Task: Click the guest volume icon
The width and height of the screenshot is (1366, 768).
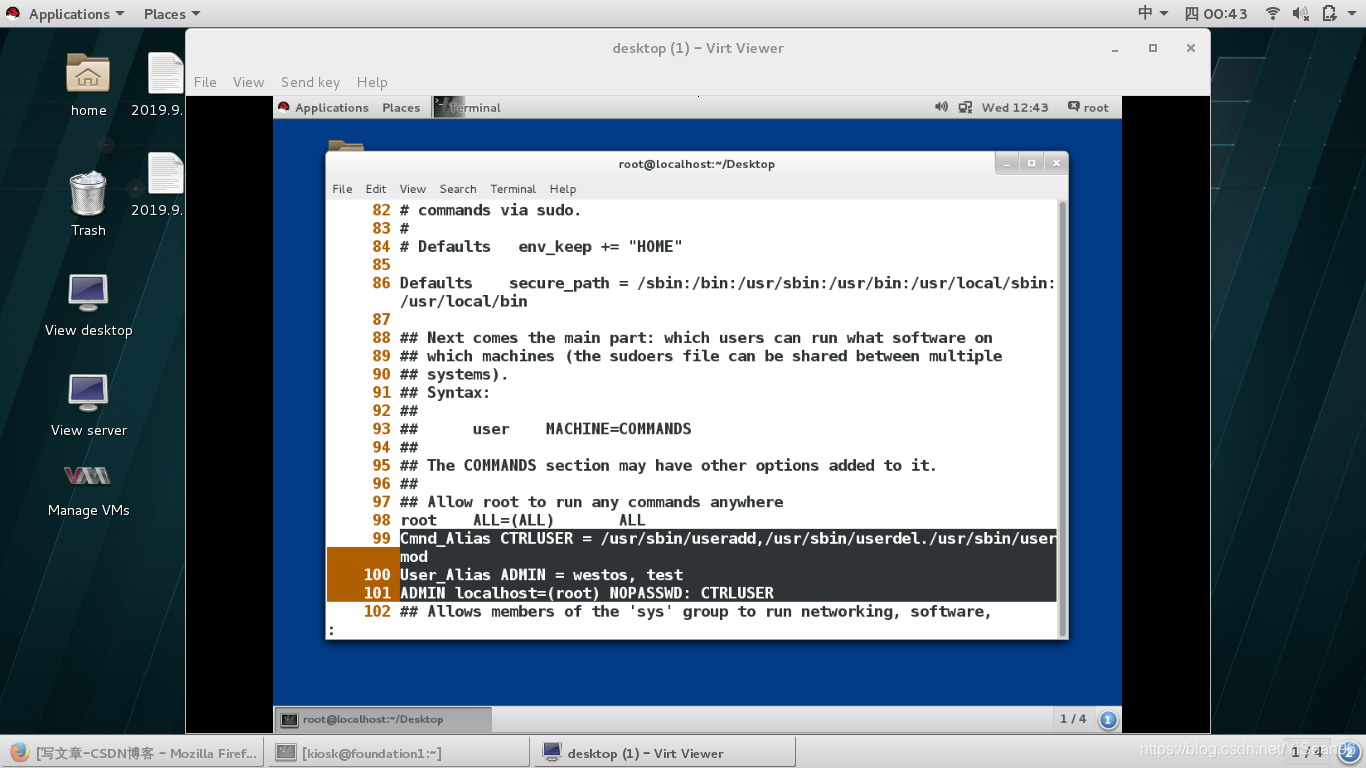Action: [x=941, y=107]
